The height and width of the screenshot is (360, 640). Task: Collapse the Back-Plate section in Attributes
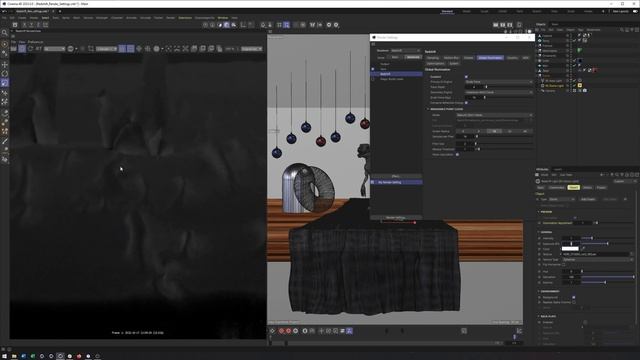539,317
